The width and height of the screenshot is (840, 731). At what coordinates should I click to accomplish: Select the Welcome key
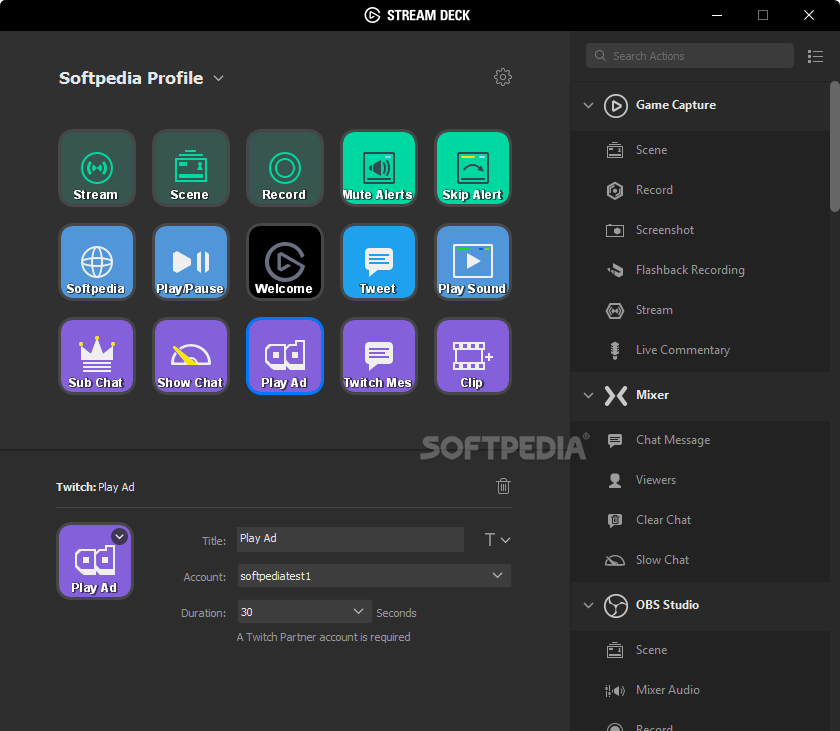pyautogui.click(x=284, y=262)
